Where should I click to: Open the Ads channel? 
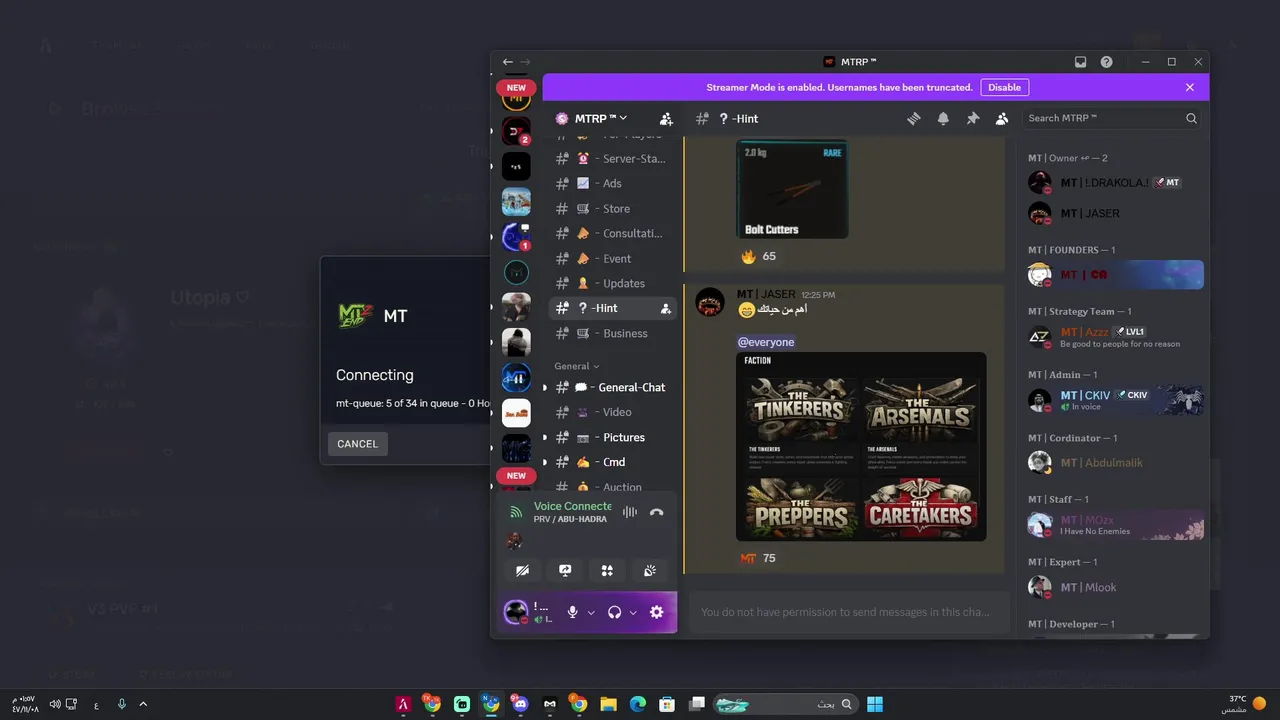(x=612, y=183)
